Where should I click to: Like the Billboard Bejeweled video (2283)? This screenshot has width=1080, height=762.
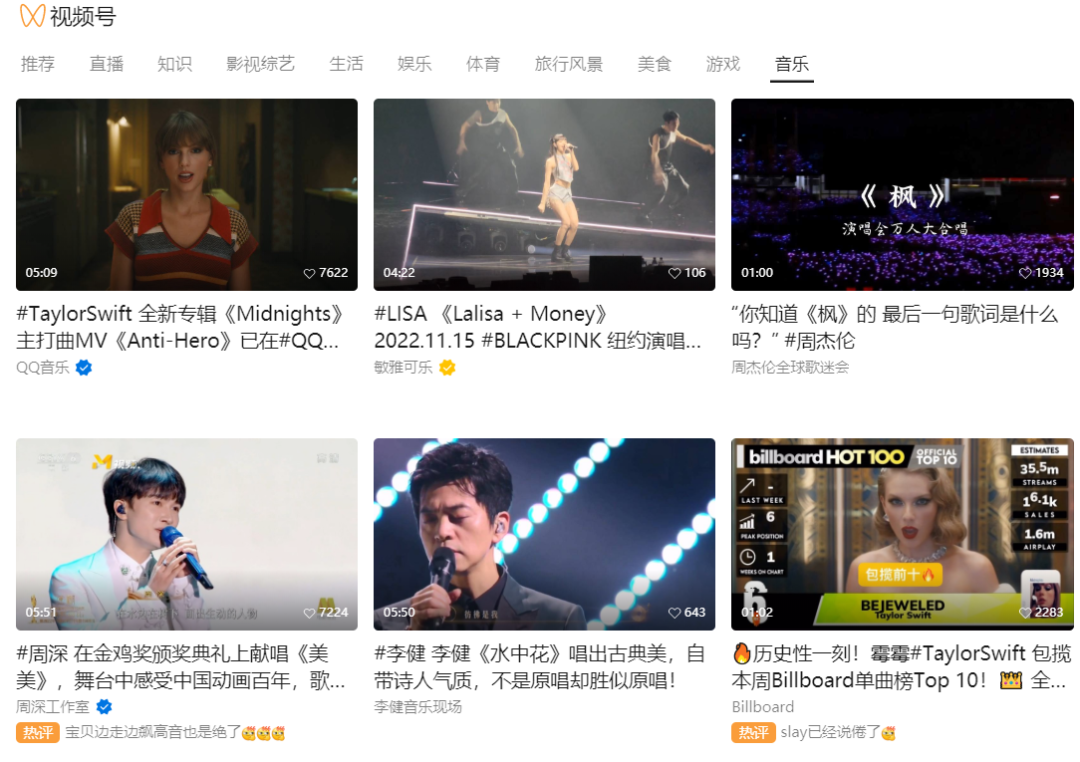(x=1025, y=613)
